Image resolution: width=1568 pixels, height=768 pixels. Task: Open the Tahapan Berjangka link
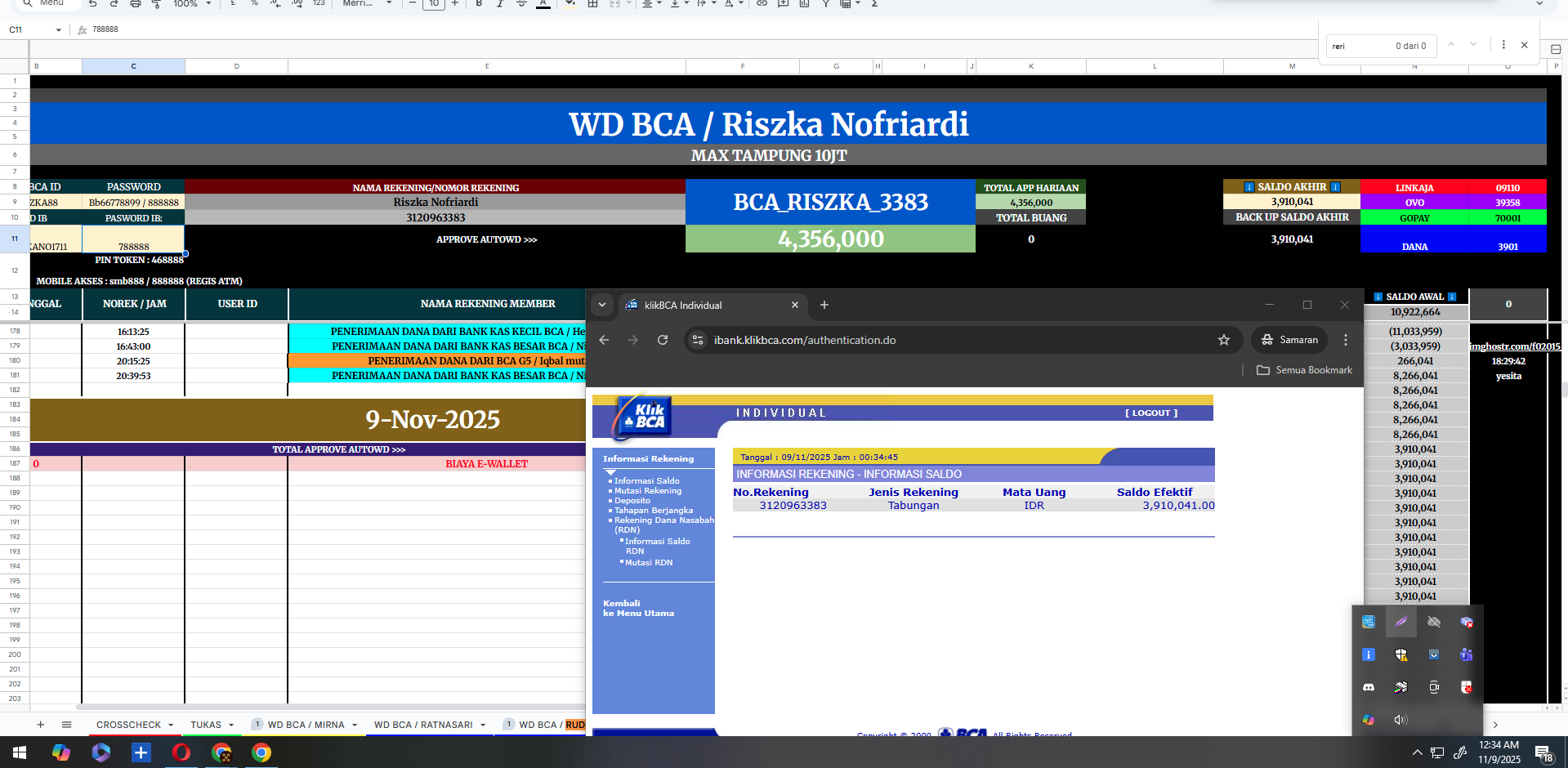[654, 511]
